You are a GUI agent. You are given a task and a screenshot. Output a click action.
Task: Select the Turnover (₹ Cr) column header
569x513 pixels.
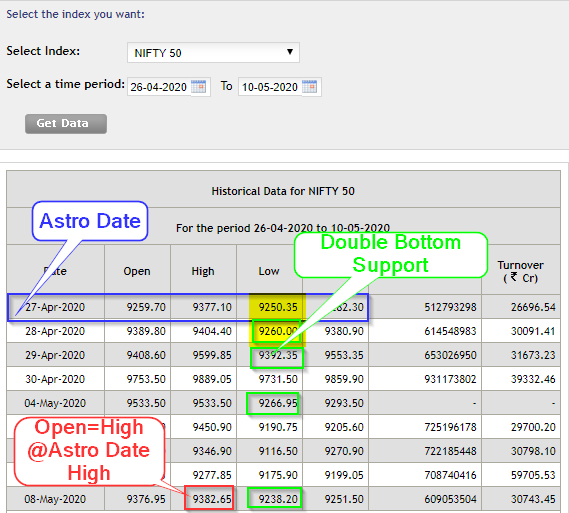[520, 271]
